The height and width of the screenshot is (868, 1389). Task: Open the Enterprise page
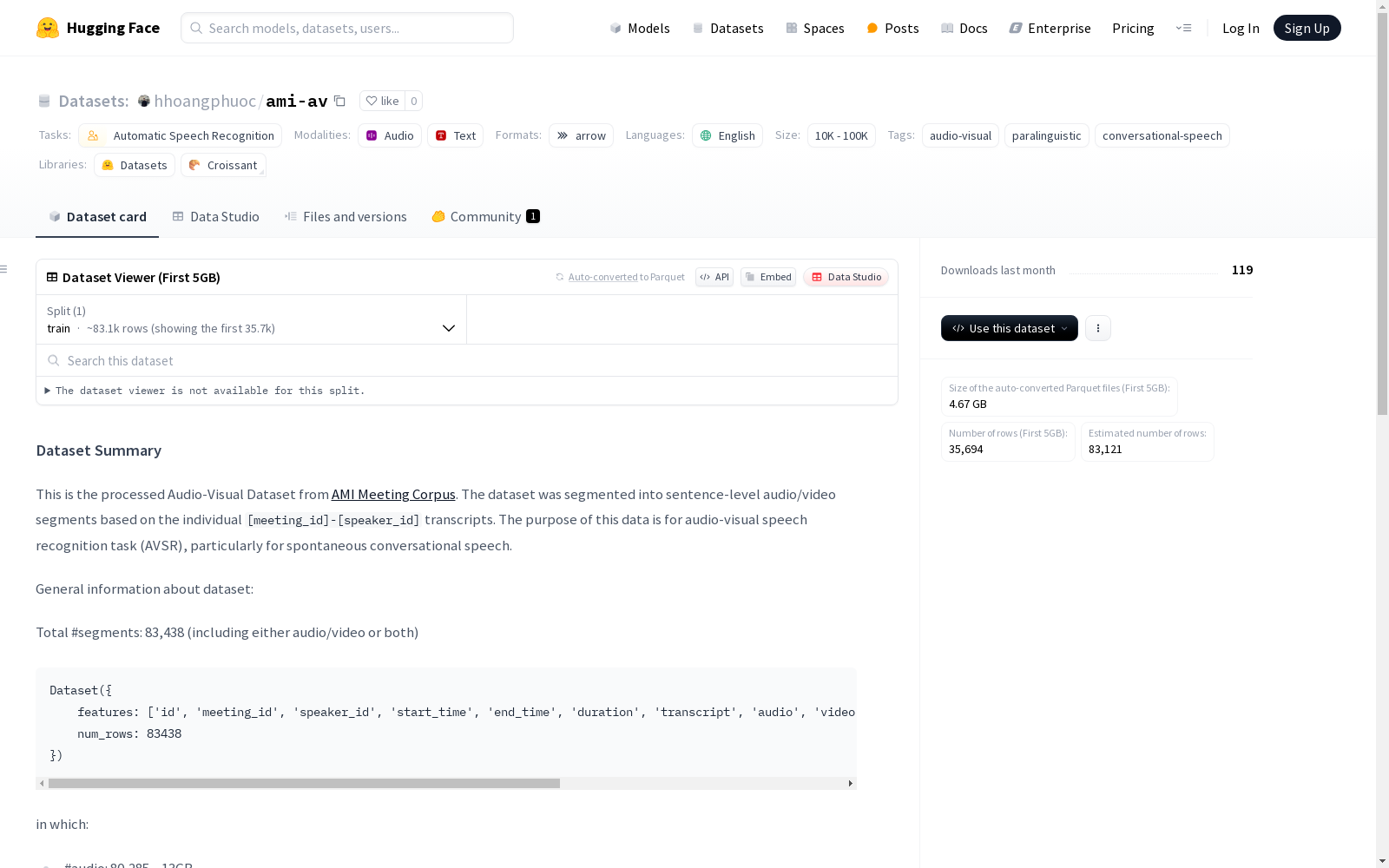click(1050, 28)
